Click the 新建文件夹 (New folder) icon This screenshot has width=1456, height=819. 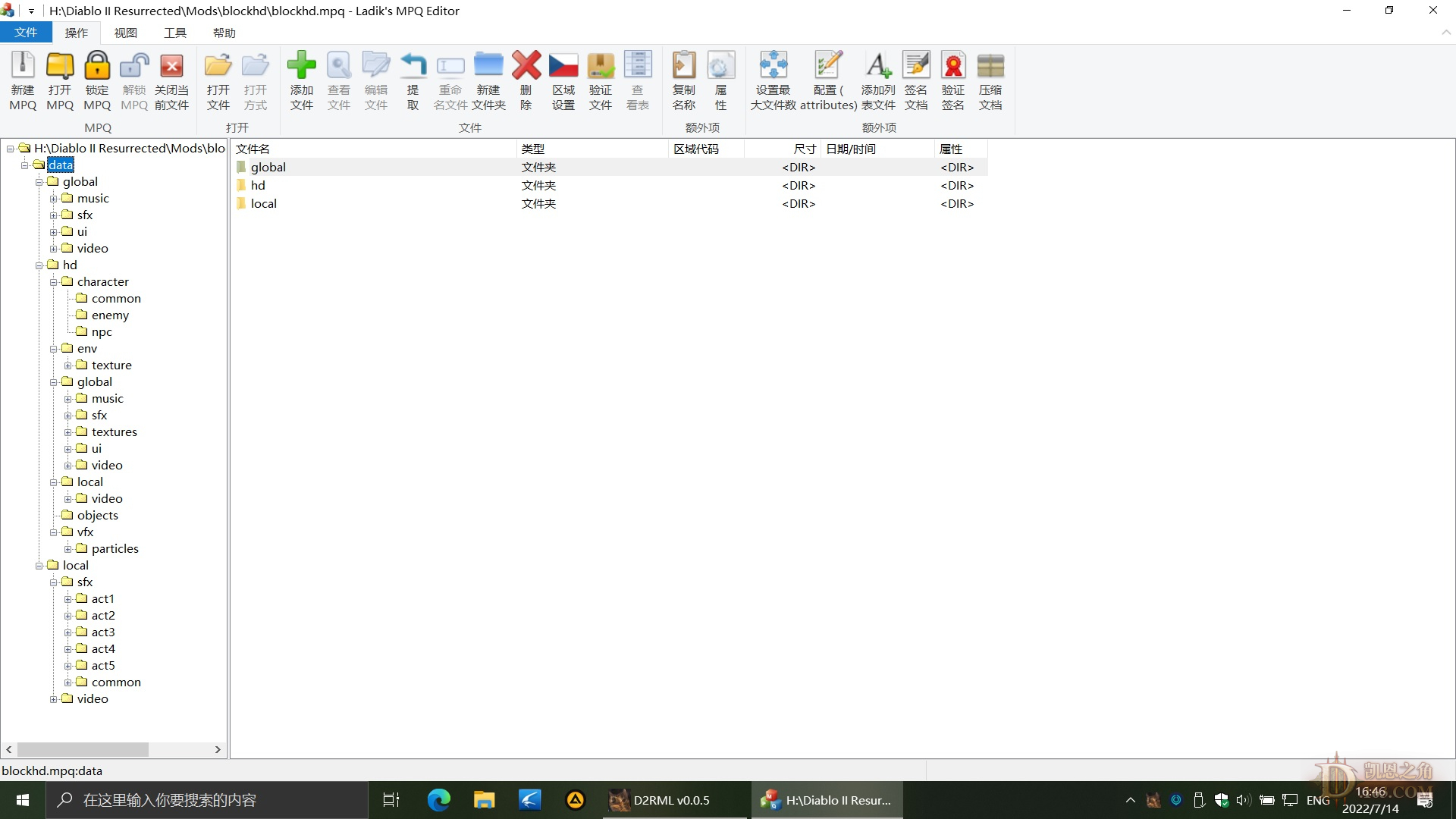click(488, 65)
